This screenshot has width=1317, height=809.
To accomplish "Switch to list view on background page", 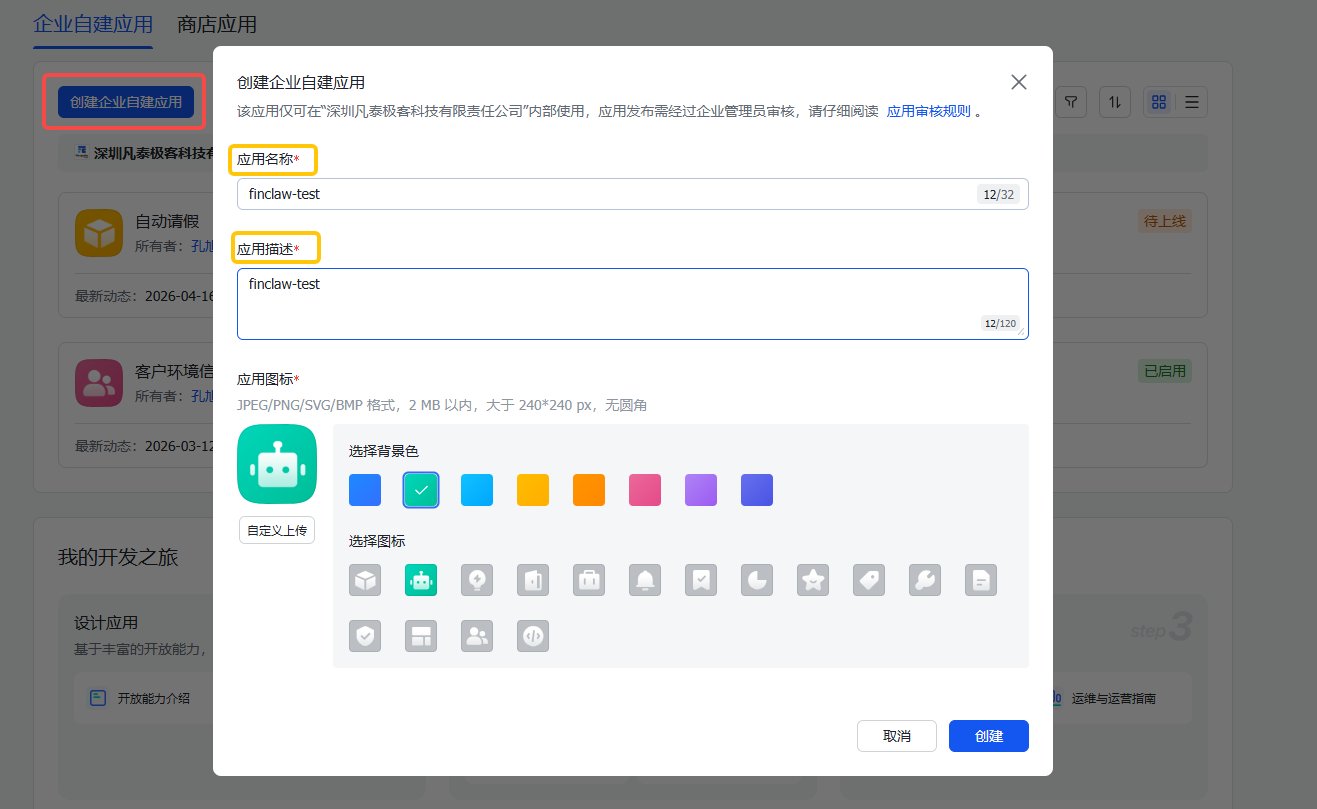I will [x=1191, y=102].
